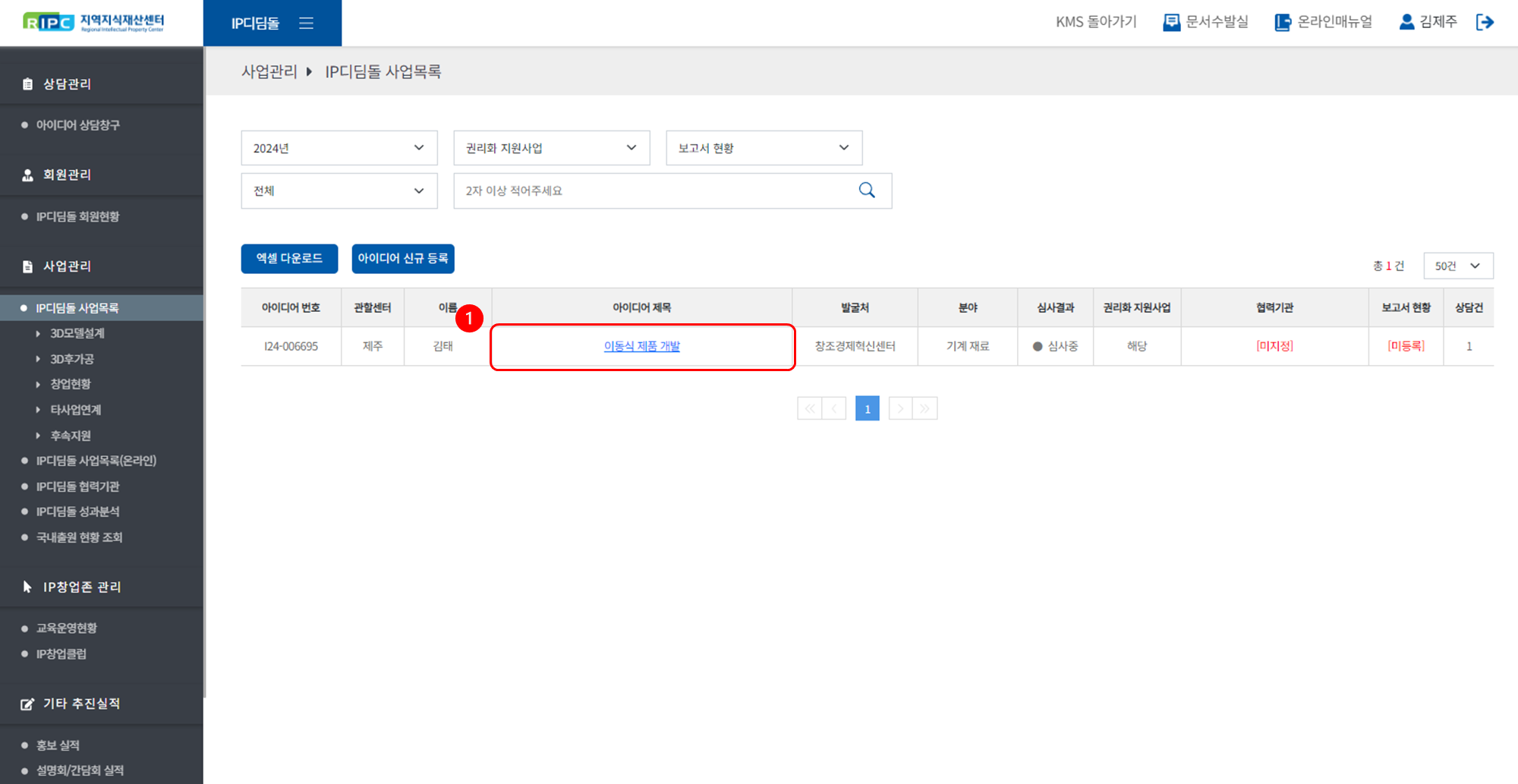Viewport: 1518px width, 784px height.
Task: Open the 보고서 현황 filter dropdown
Action: (x=764, y=148)
